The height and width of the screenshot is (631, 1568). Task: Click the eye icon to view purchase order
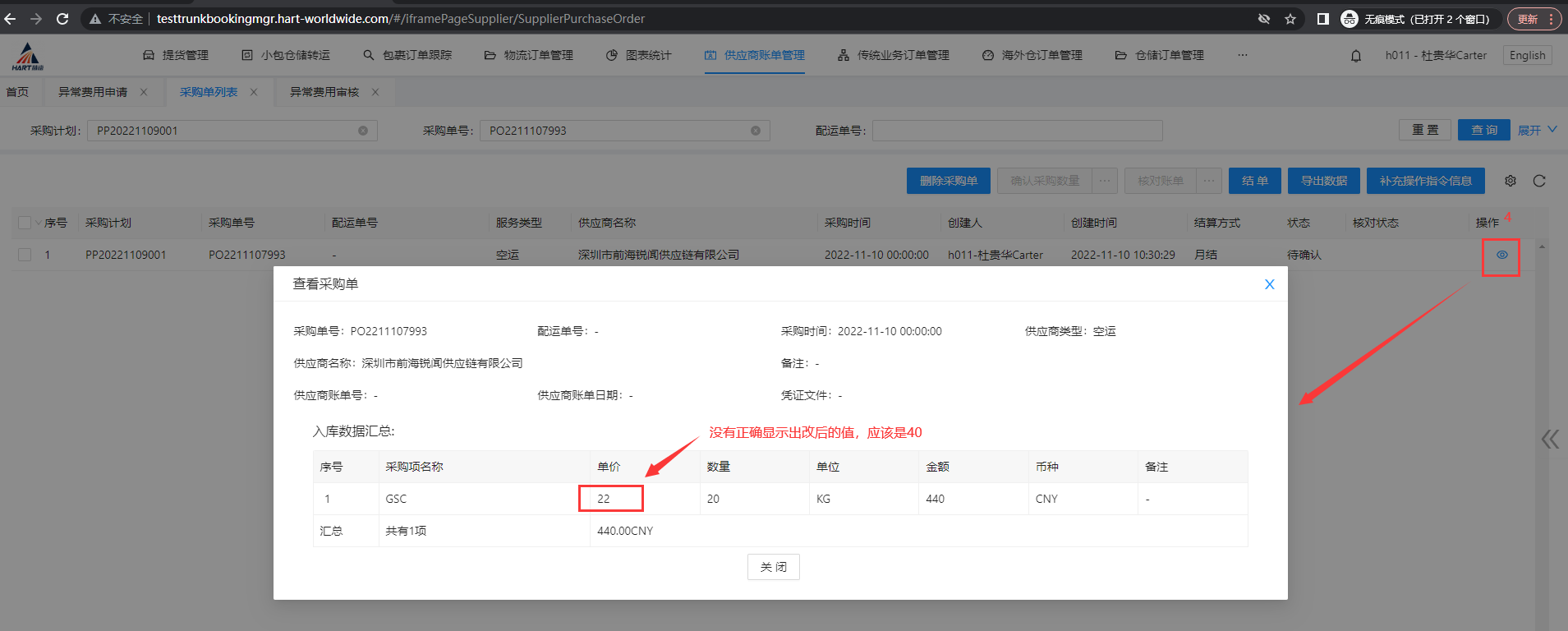coord(1501,255)
